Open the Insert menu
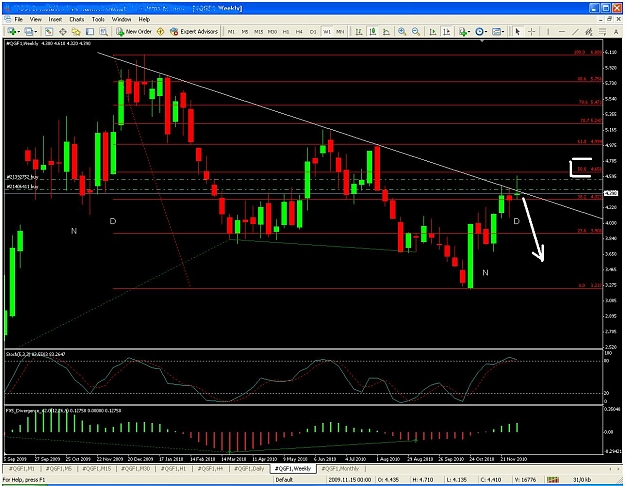 tap(55, 19)
